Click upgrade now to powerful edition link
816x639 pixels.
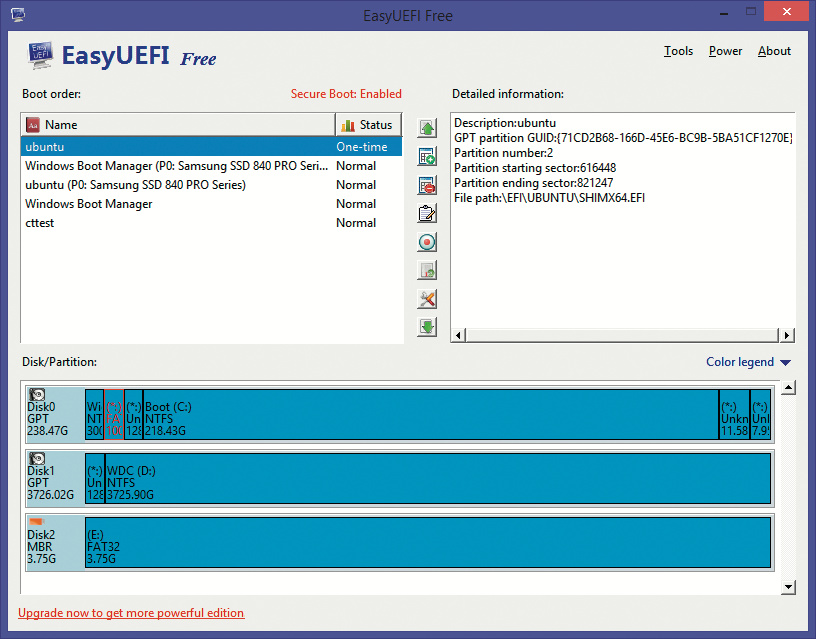coord(131,613)
